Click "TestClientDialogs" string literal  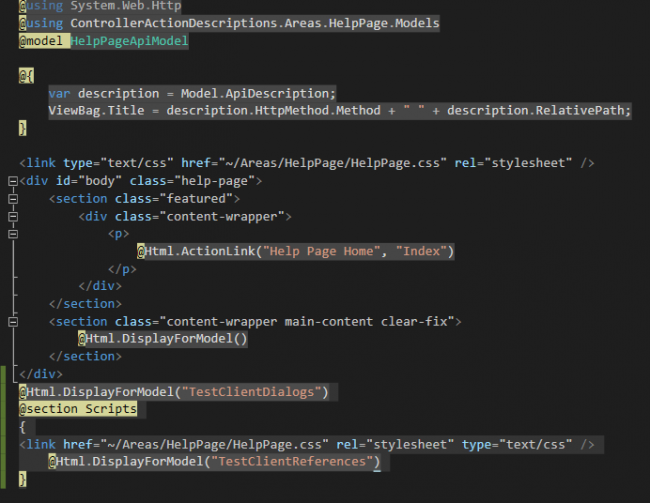coord(251,392)
